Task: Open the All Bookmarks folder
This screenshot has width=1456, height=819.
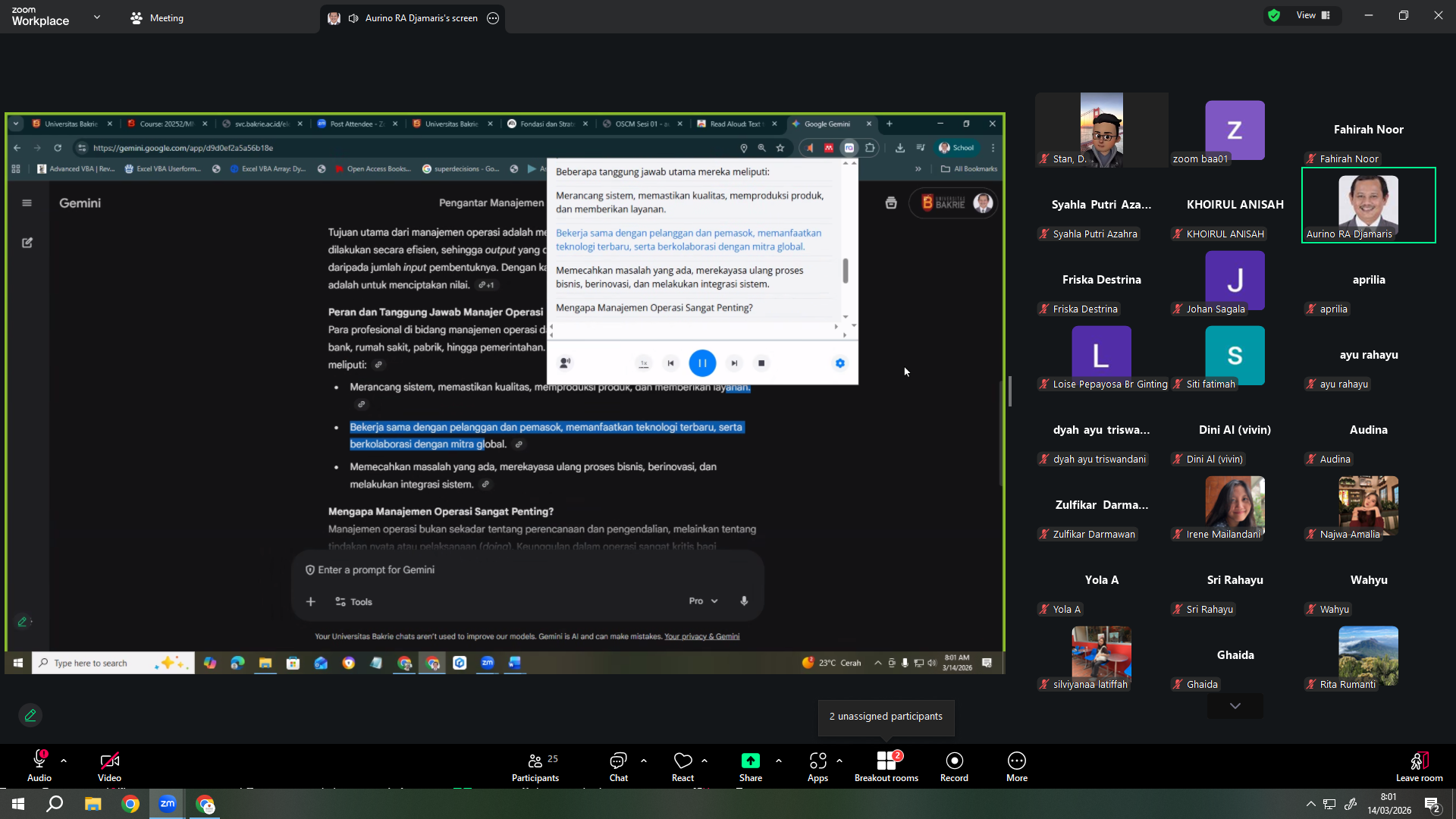Action: 969,169
